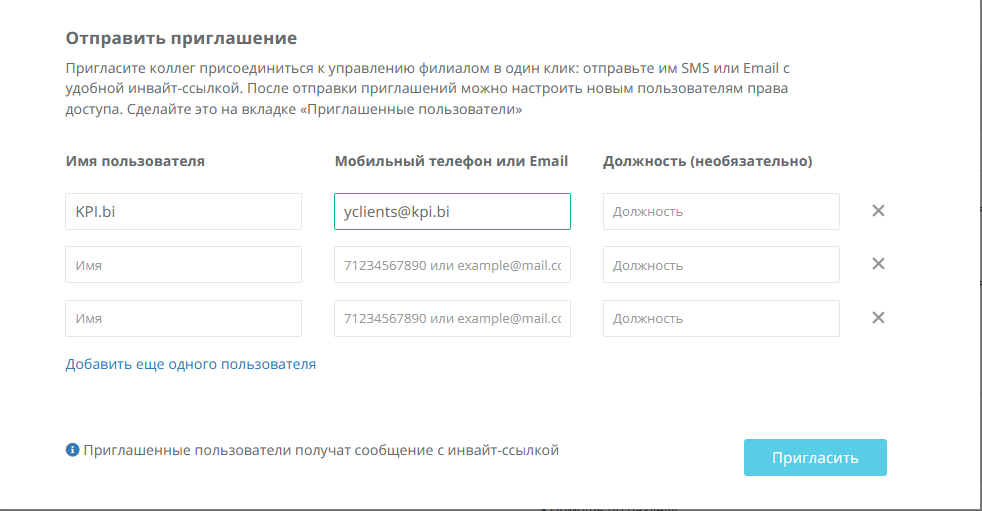Screen dimensions: 982x511
Task: Click Добавить еще одного пользователя link
Action: [x=190, y=365]
